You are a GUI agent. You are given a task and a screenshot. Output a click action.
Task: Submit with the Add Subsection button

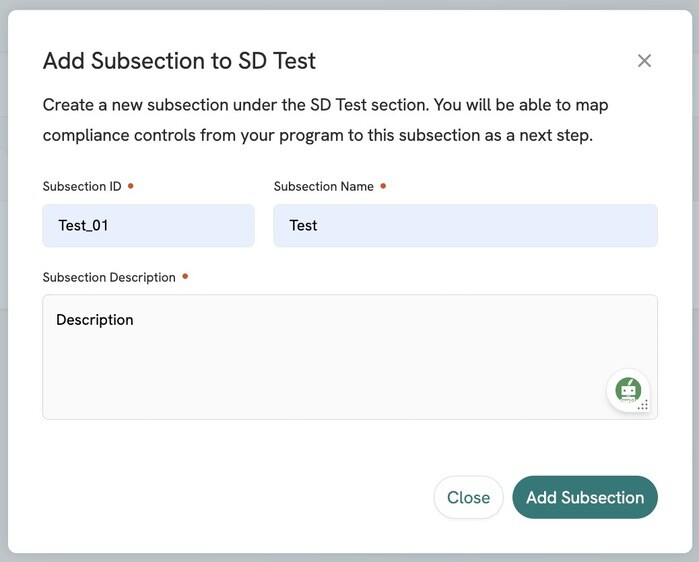tap(585, 497)
